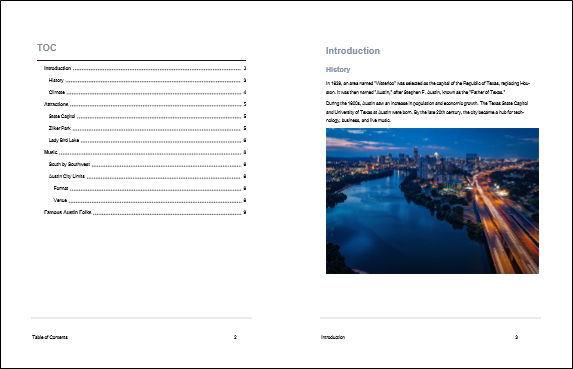Go to the Attractions TOC entry
The width and height of the screenshot is (573, 369).
tap(145, 104)
